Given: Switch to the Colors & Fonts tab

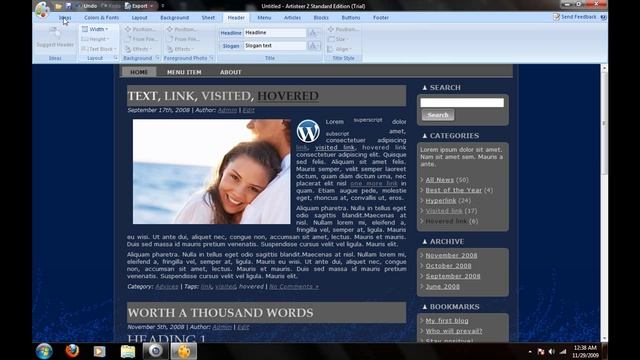Looking at the screenshot, I should [101, 18].
